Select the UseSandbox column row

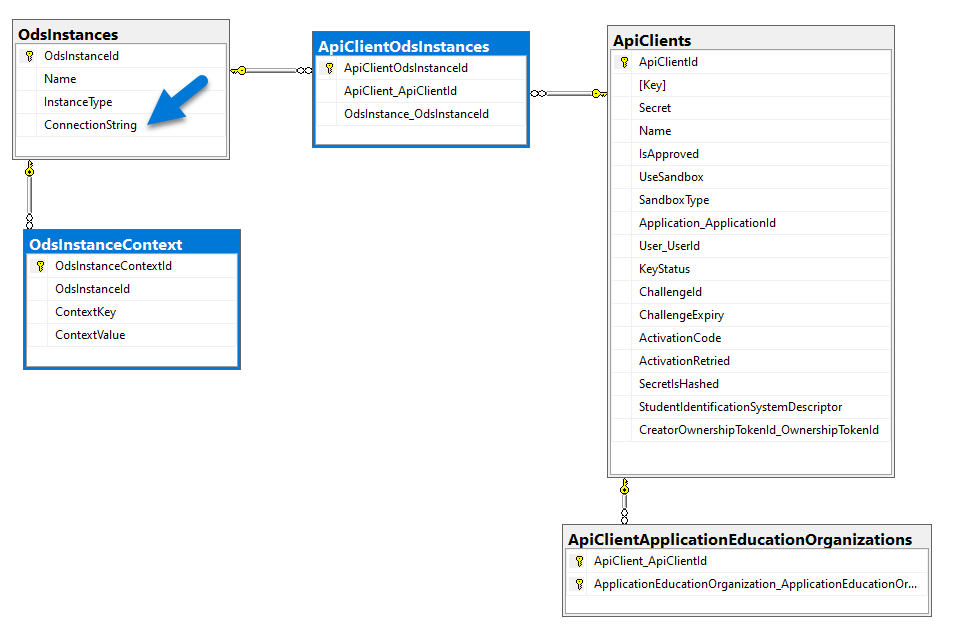point(751,177)
